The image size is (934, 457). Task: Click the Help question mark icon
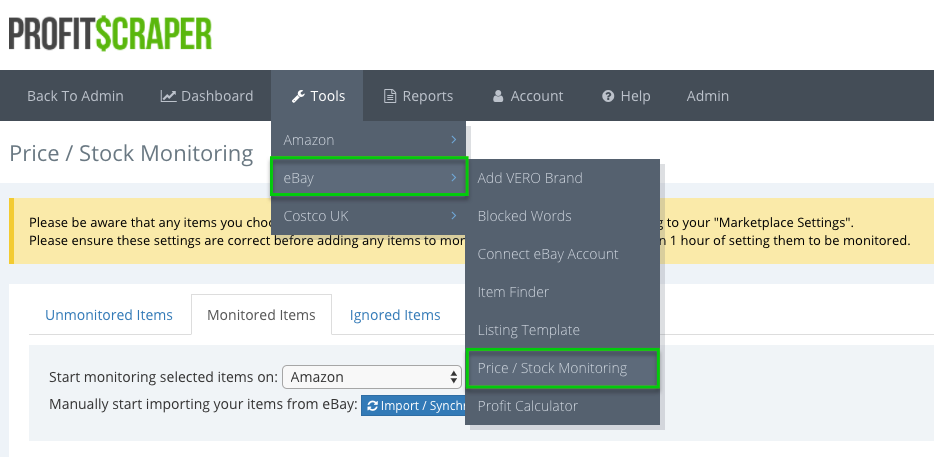(x=608, y=96)
